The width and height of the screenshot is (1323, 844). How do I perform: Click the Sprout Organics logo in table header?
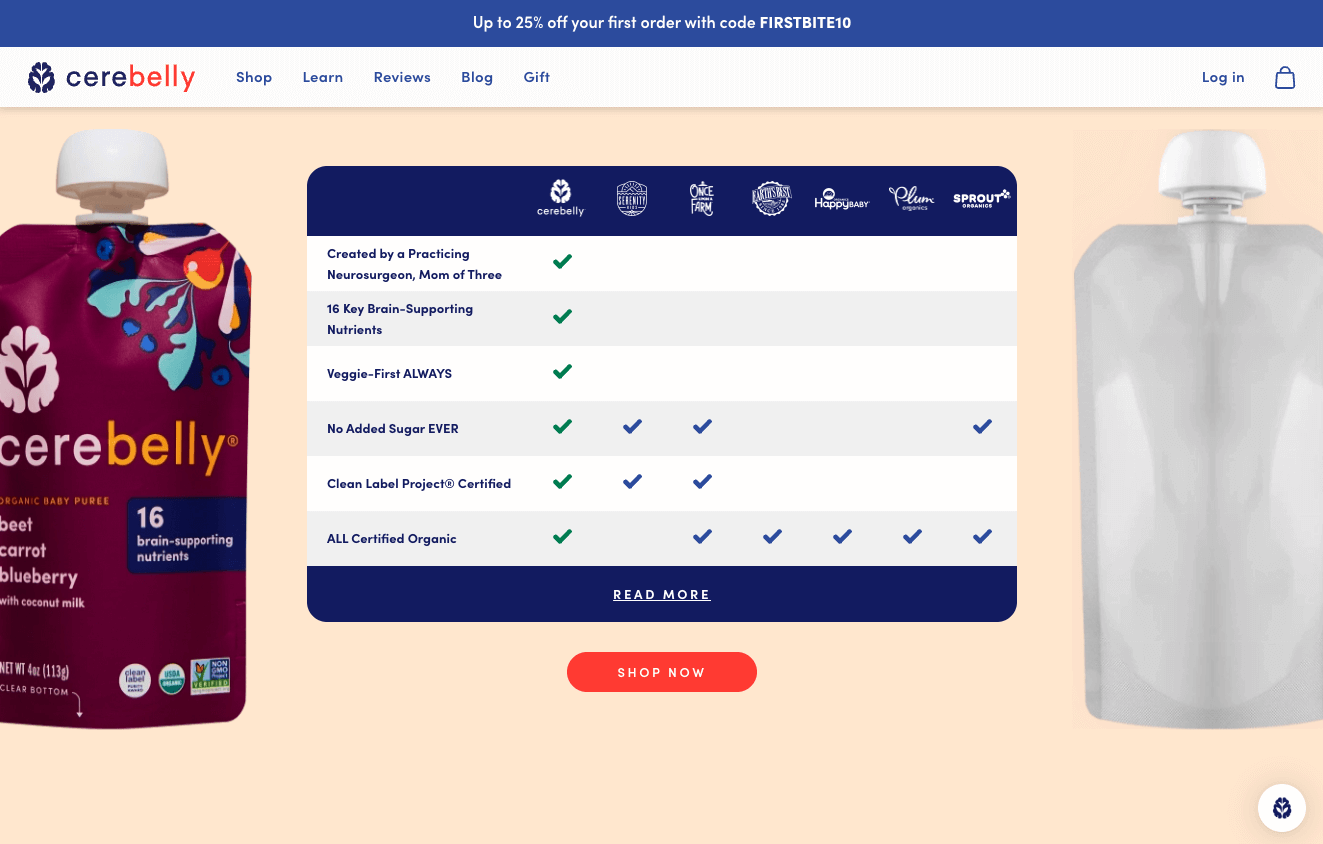coord(981,198)
